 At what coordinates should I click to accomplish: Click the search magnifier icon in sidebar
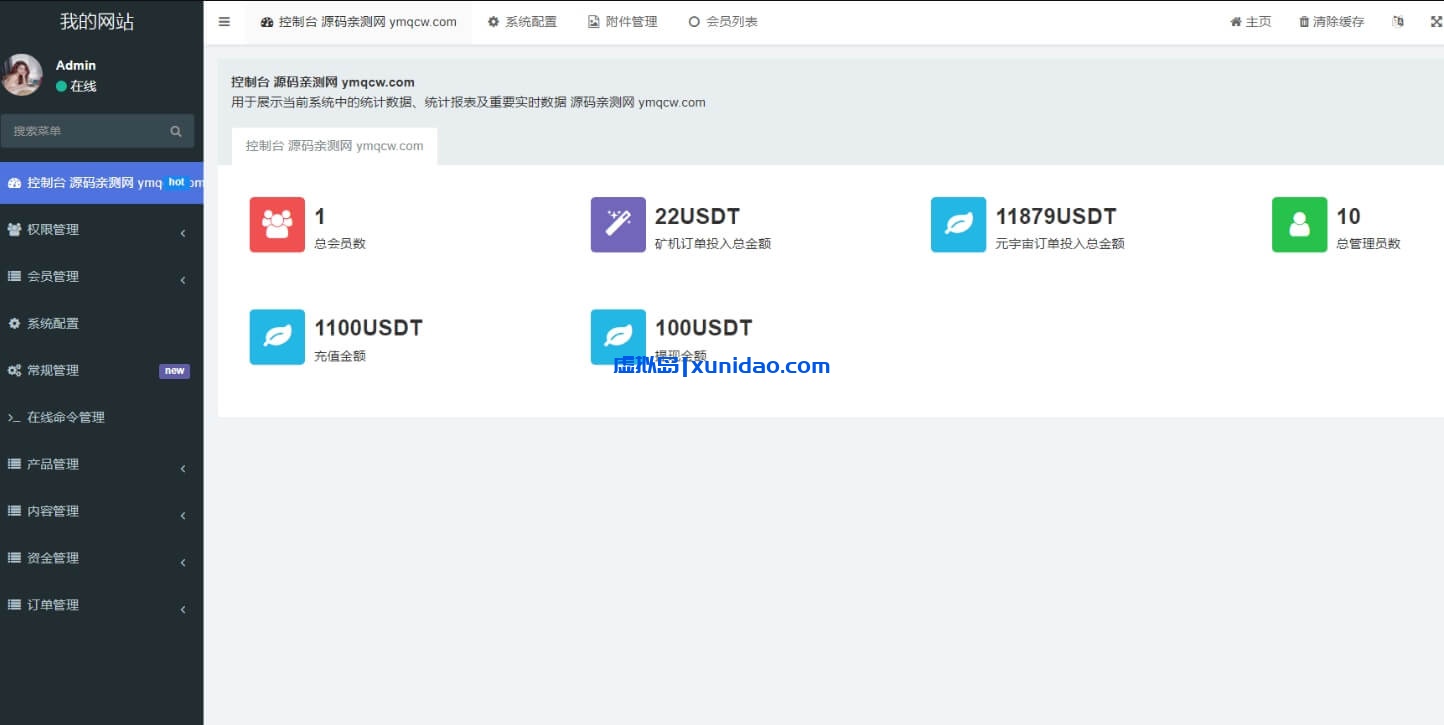176,131
